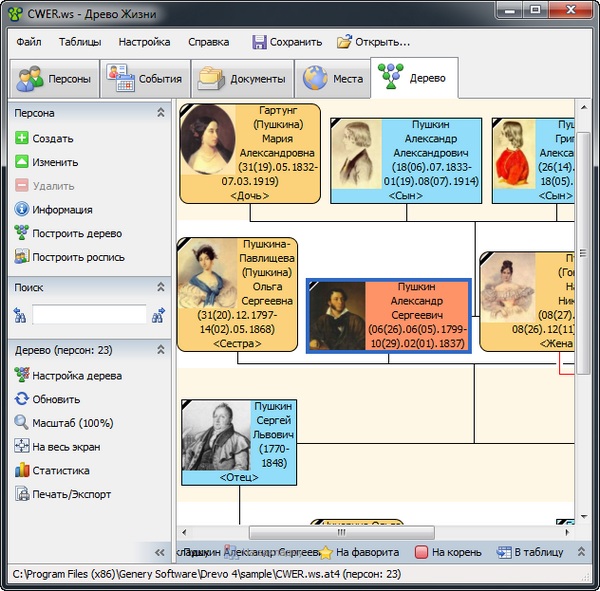600x591 pixels.
Task: Click the На корень button
Action: click(x=444, y=552)
